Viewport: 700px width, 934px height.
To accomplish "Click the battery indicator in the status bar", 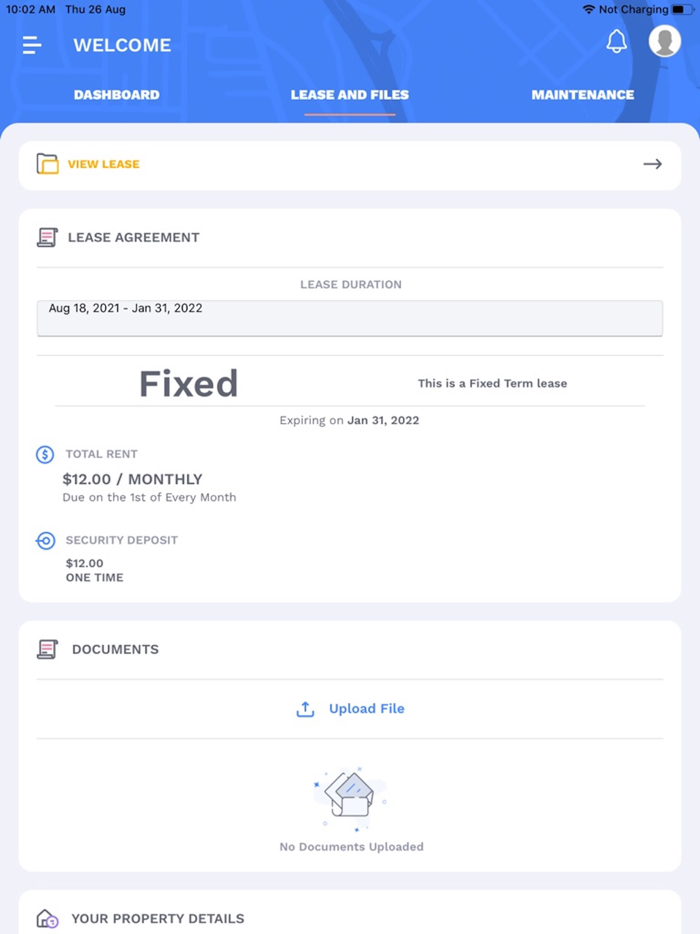I will pyautogui.click(x=684, y=9).
